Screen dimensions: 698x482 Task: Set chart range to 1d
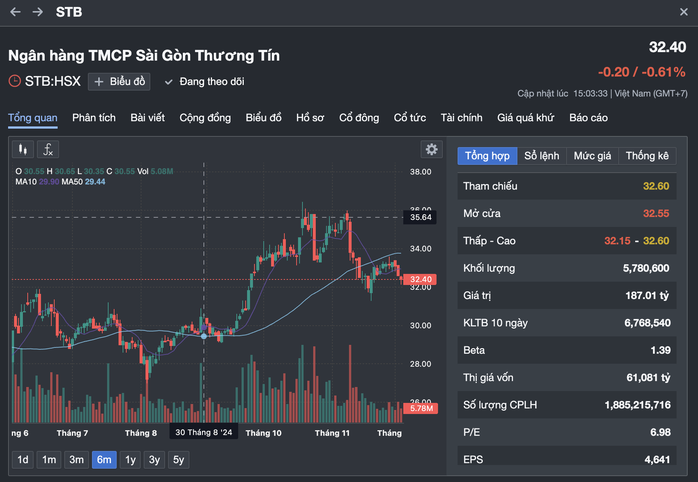tap(23, 460)
